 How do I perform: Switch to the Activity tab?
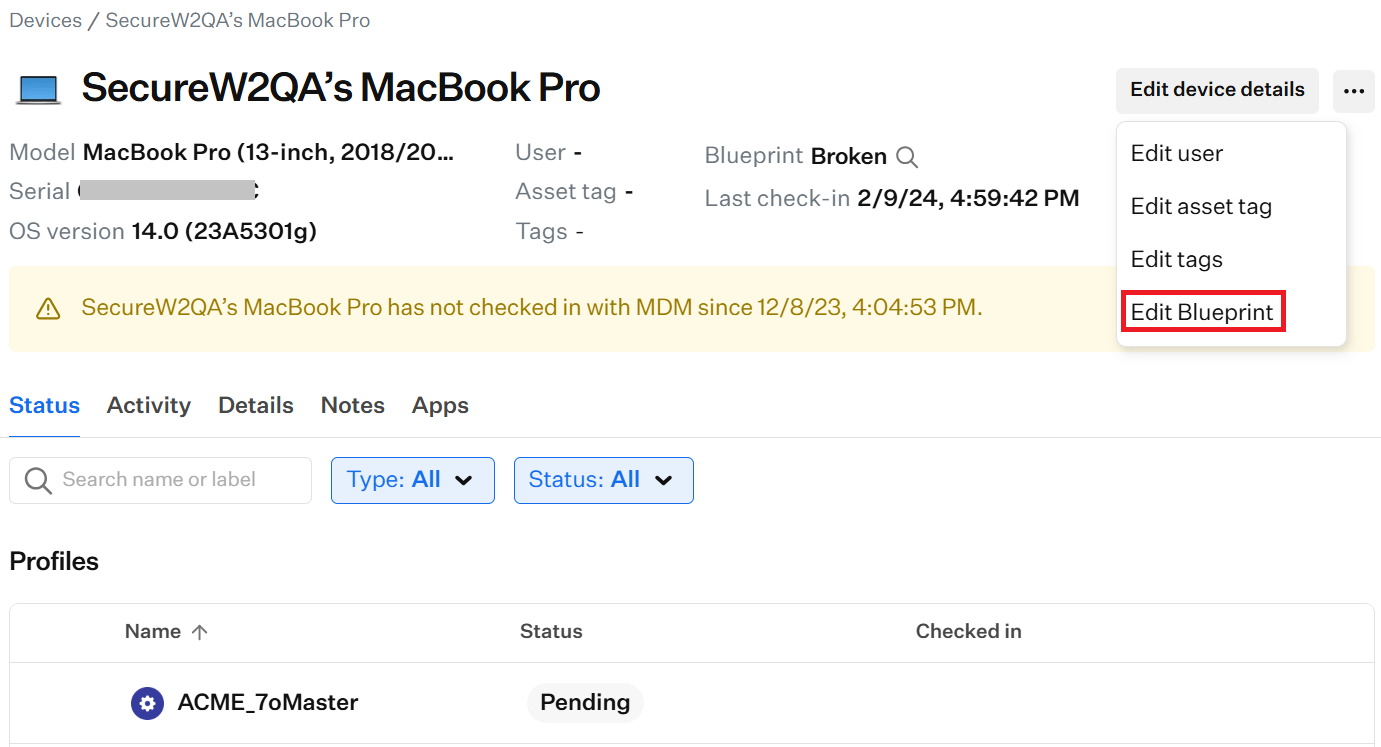[x=149, y=405]
